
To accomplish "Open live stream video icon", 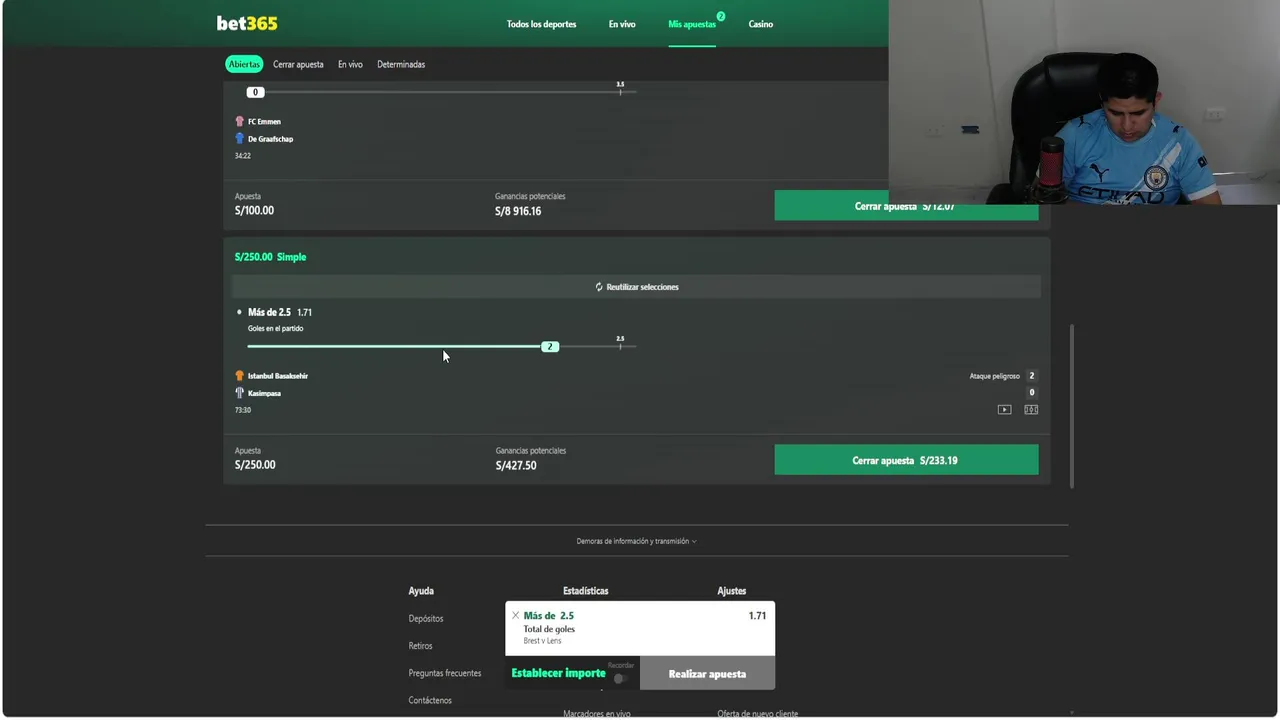I will pyautogui.click(x=1004, y=409).
